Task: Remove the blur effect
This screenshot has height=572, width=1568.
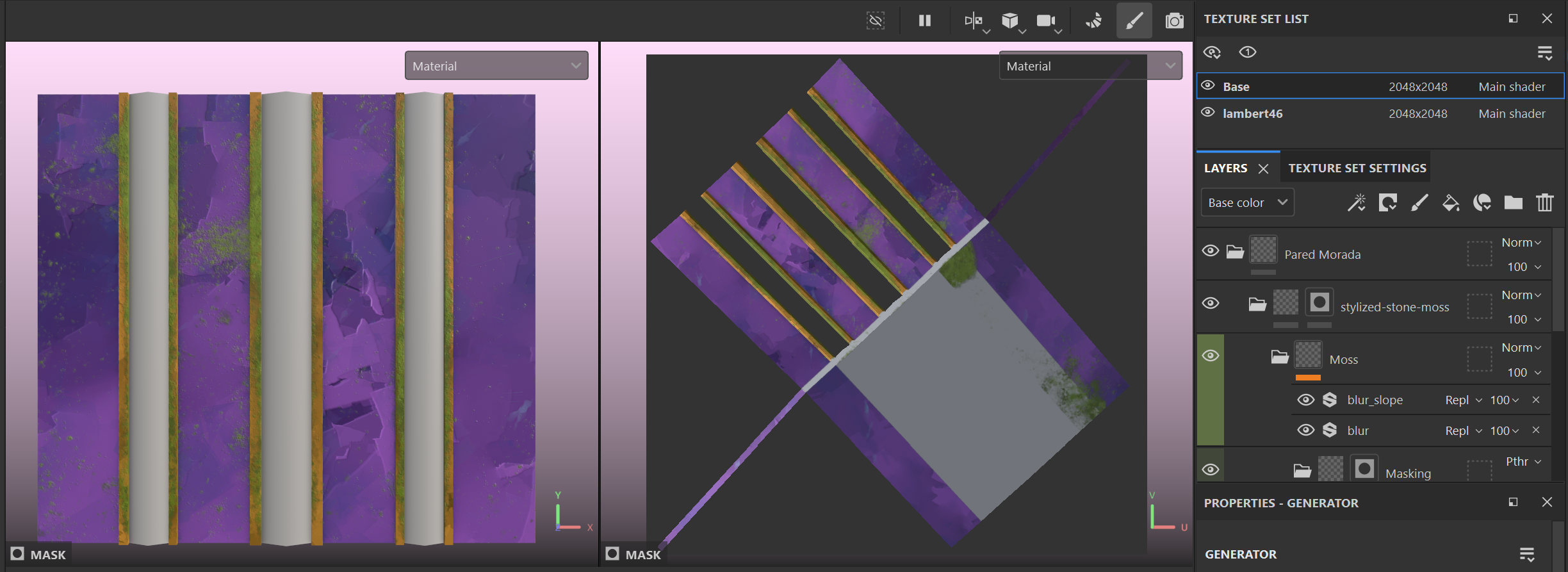Action: point(1535,430)
